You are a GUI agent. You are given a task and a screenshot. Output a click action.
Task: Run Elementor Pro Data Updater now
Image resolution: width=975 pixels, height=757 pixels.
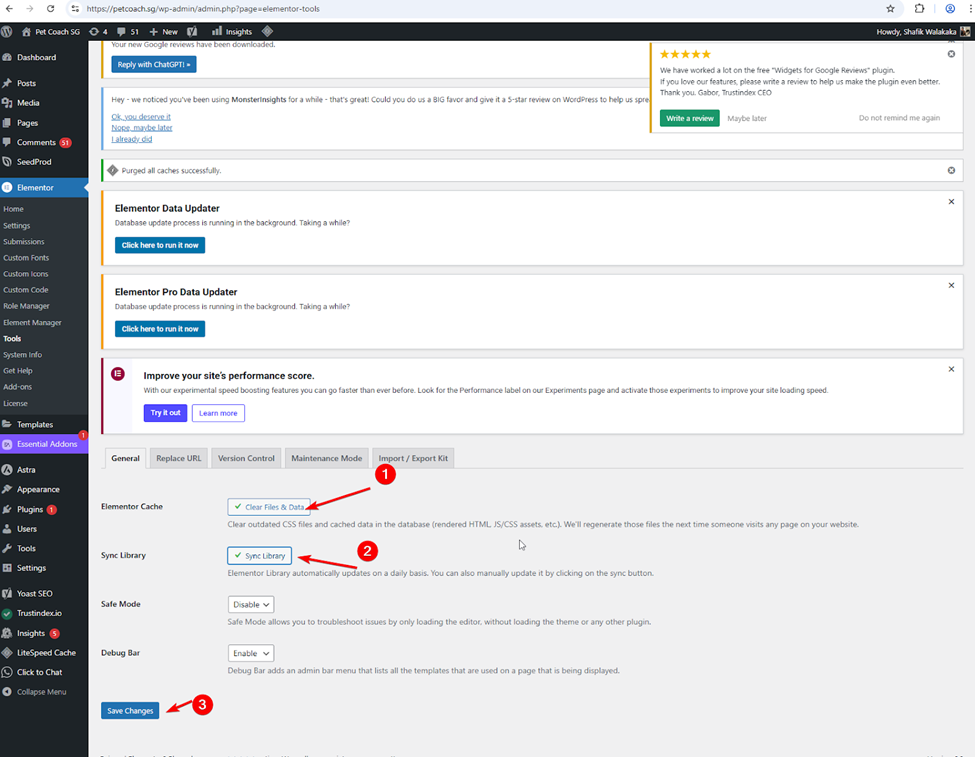pos(160,329)
